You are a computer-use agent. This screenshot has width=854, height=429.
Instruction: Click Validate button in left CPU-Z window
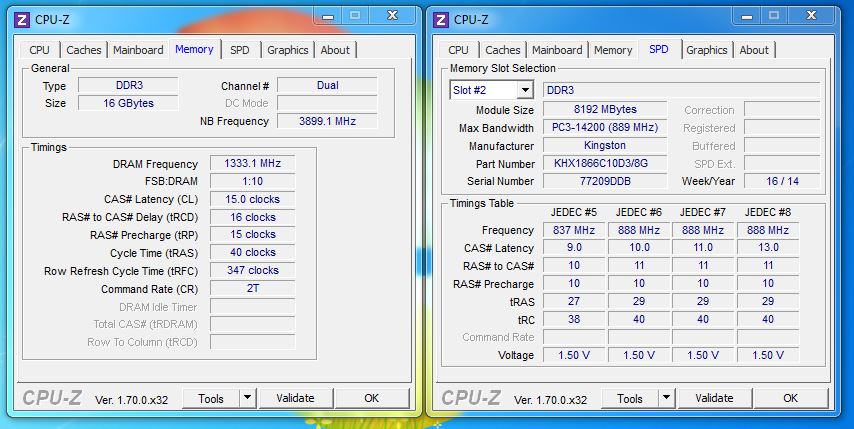tap(296, 399)
